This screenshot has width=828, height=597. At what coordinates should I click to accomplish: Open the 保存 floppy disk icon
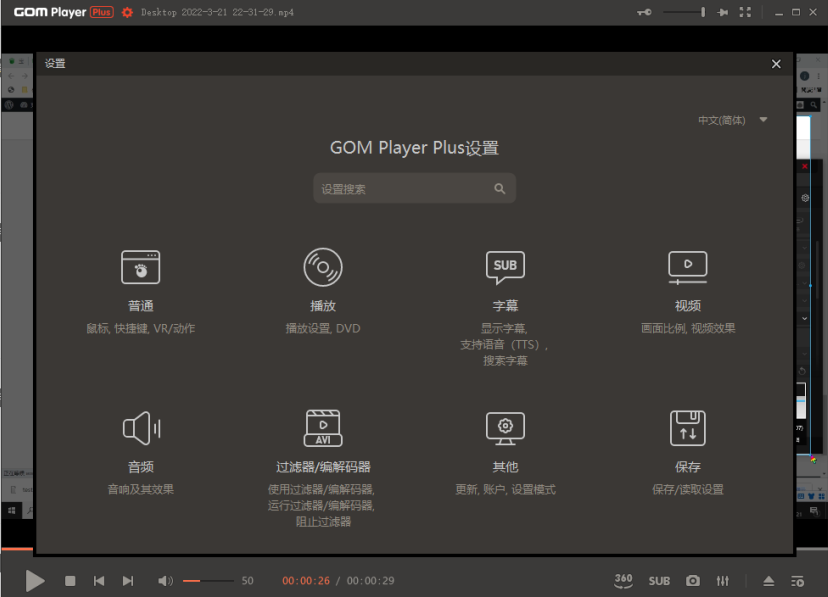click(x=688, y=428)
